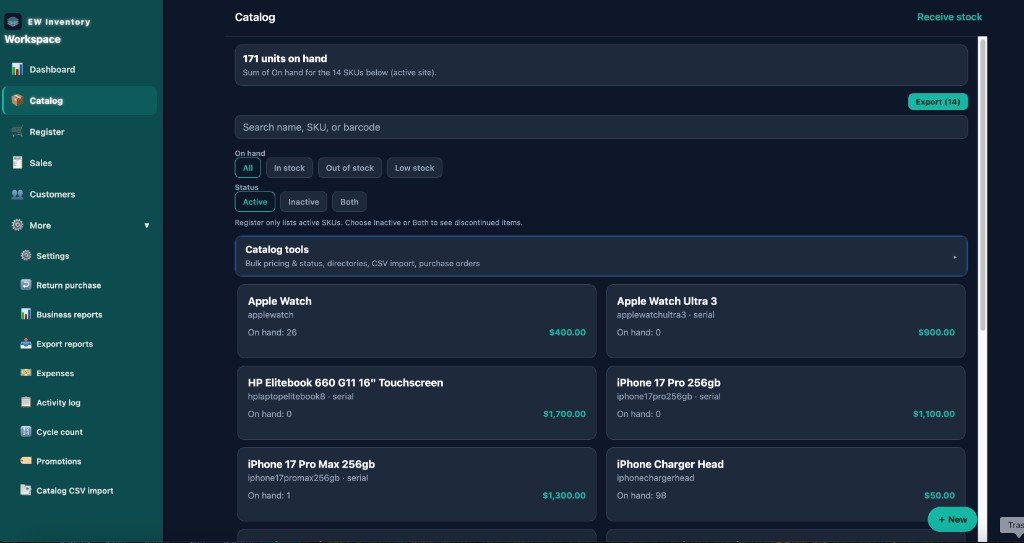Click the Catalog CSV import icon
This screenshot has height=543, width=1024.
25,490
